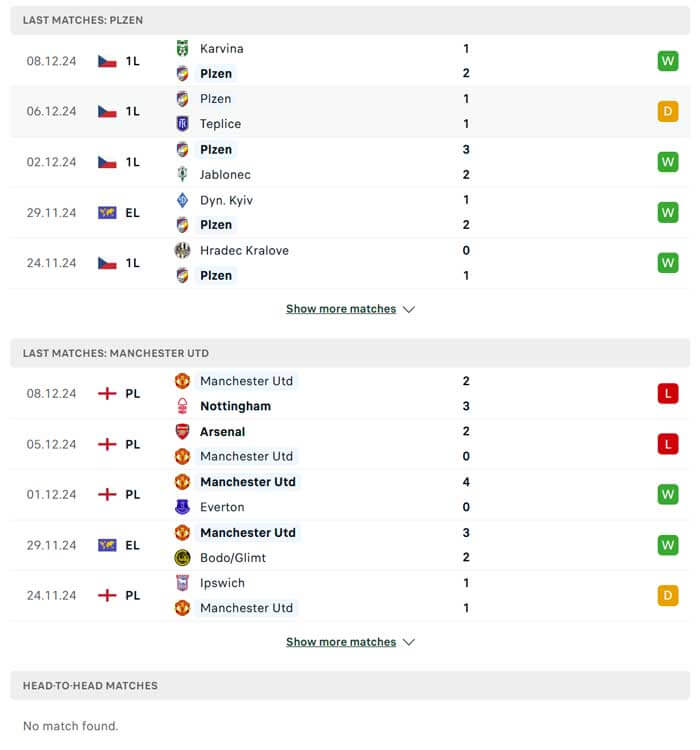Click the Ipswich club badge

(182, 583)
